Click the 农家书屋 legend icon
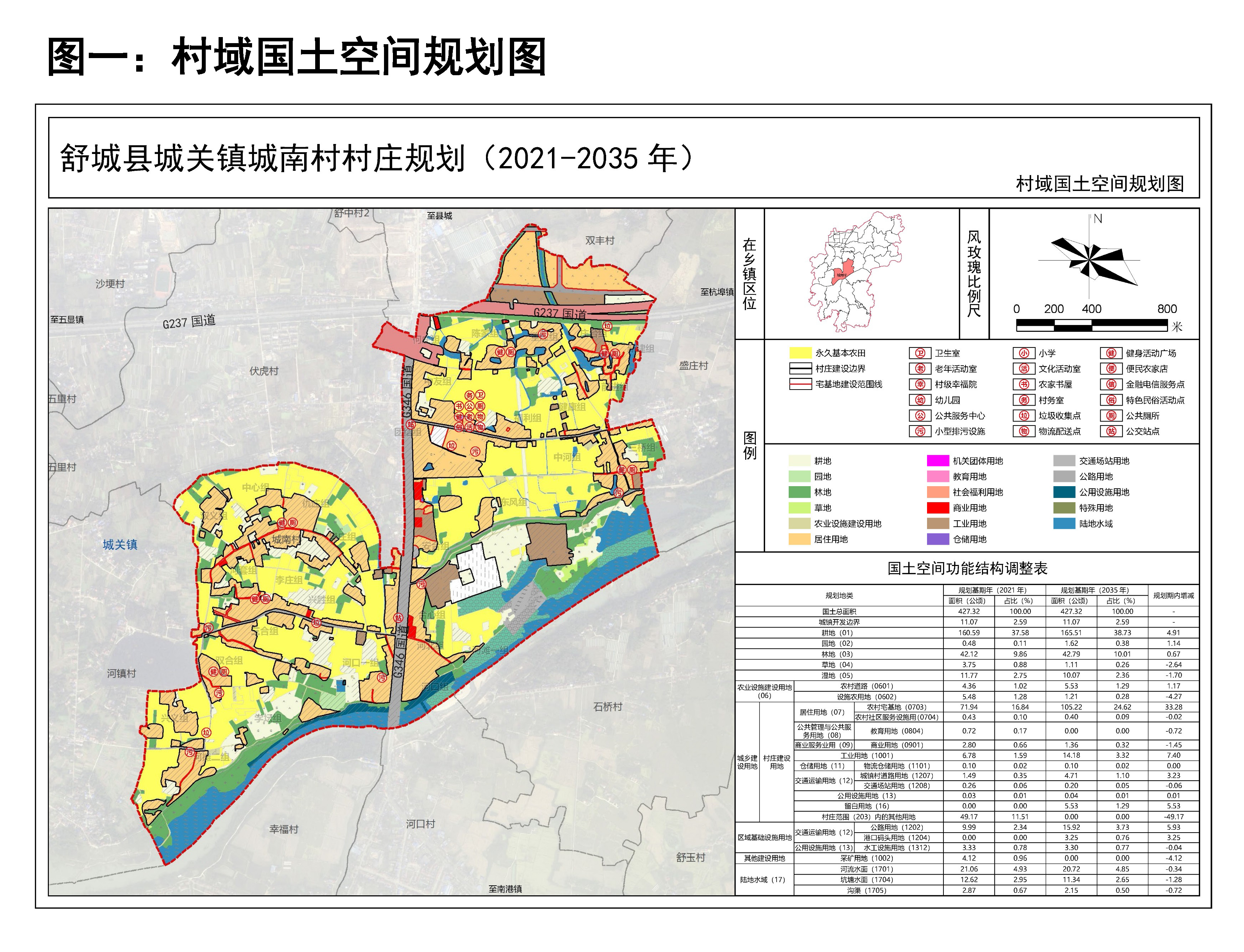The width and height of the screenshot is (1244, 952). tap(1024, 384)
